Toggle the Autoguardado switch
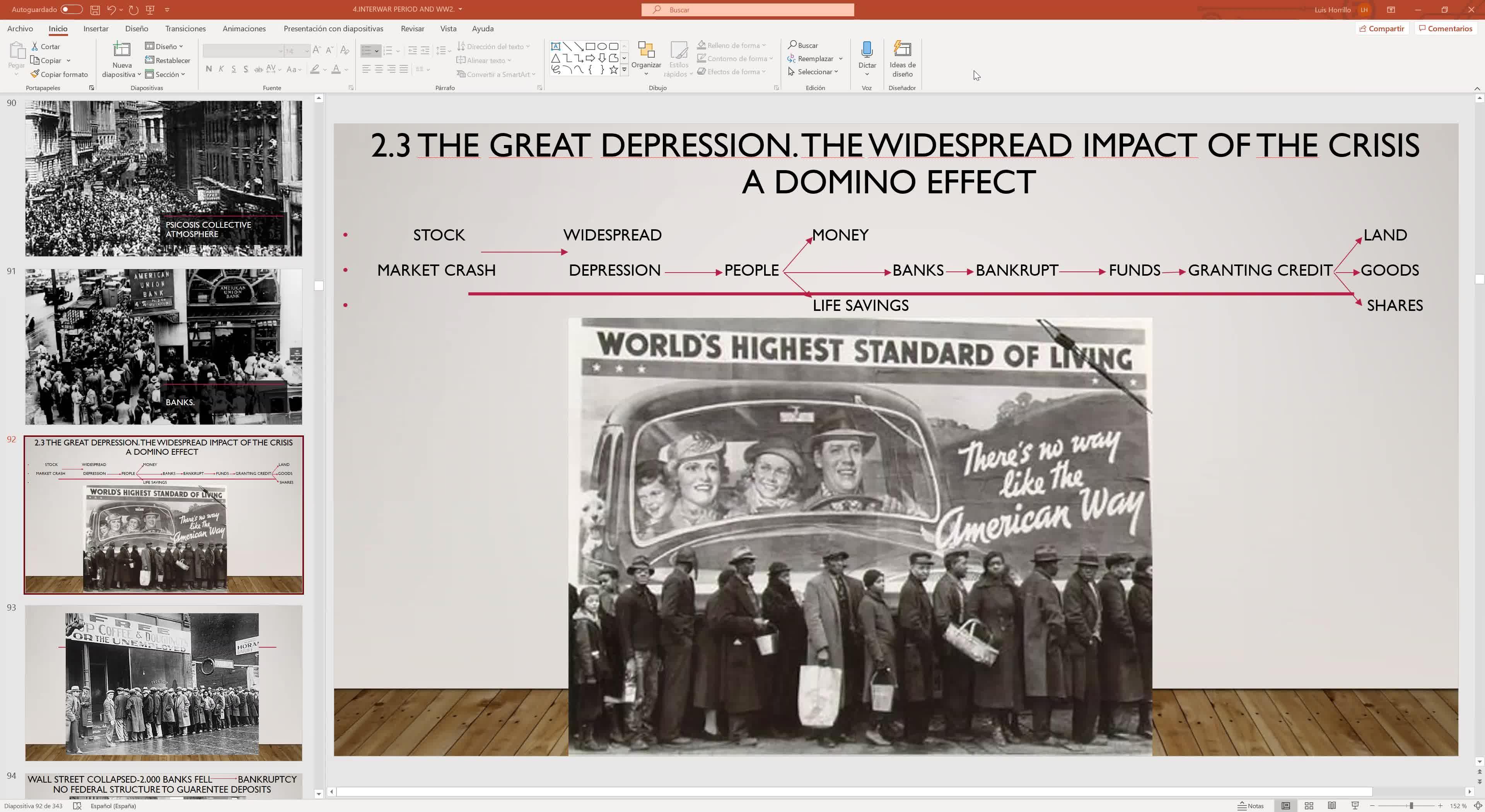 72,10
